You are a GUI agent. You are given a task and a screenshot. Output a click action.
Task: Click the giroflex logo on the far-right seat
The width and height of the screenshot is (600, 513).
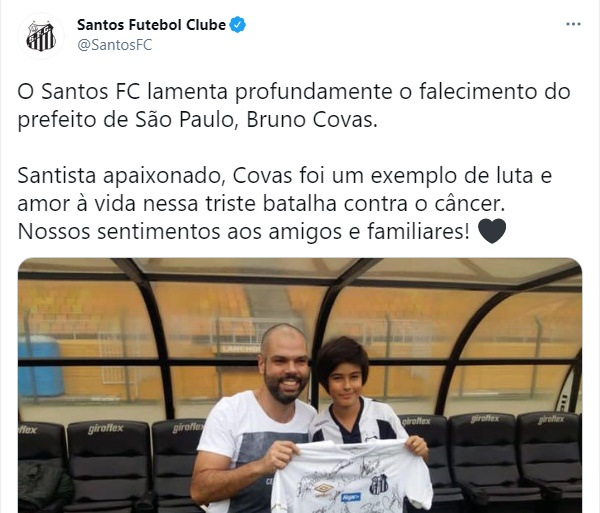point(551,420)
